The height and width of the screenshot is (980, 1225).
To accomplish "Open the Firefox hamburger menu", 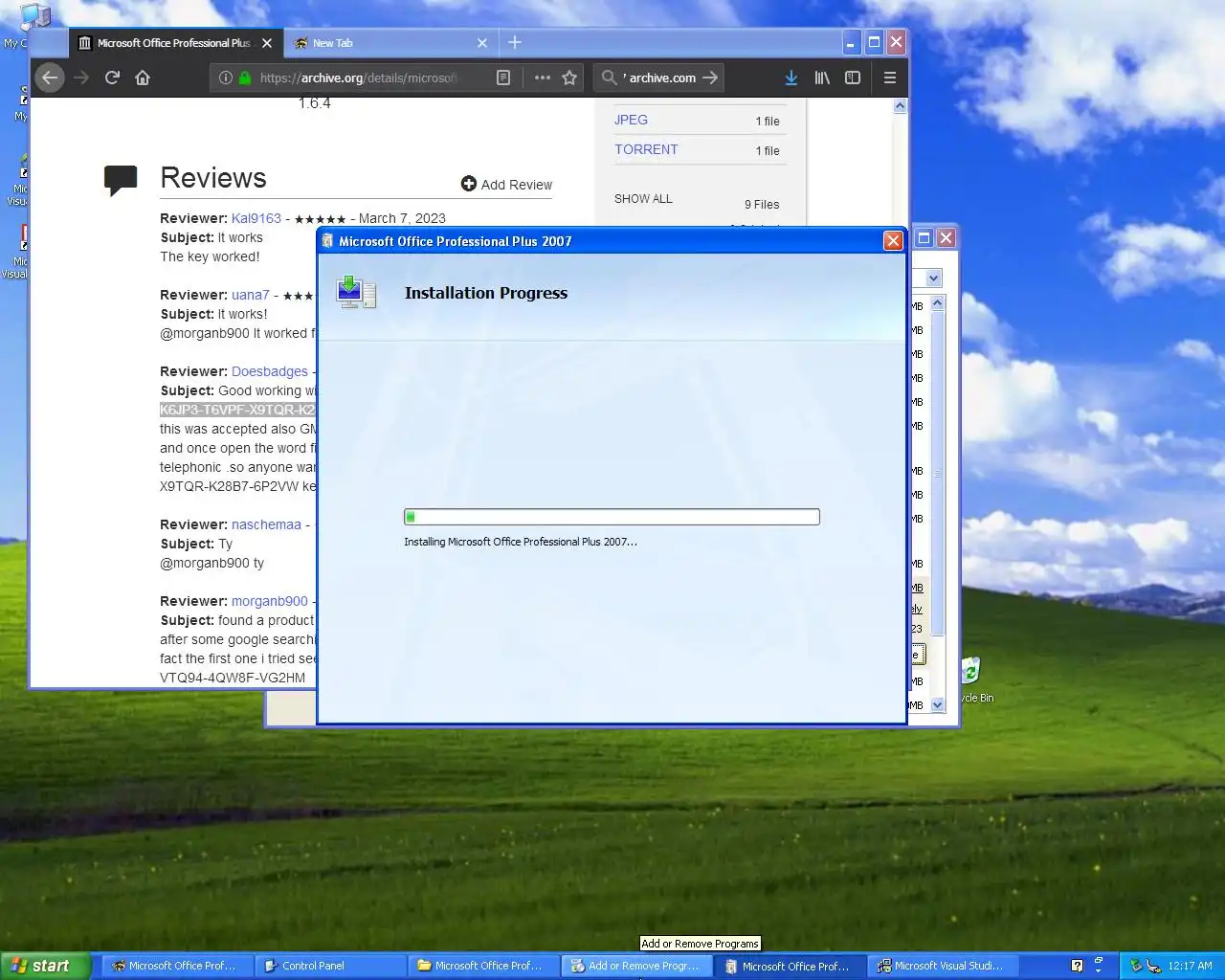I will coord(890,78).
